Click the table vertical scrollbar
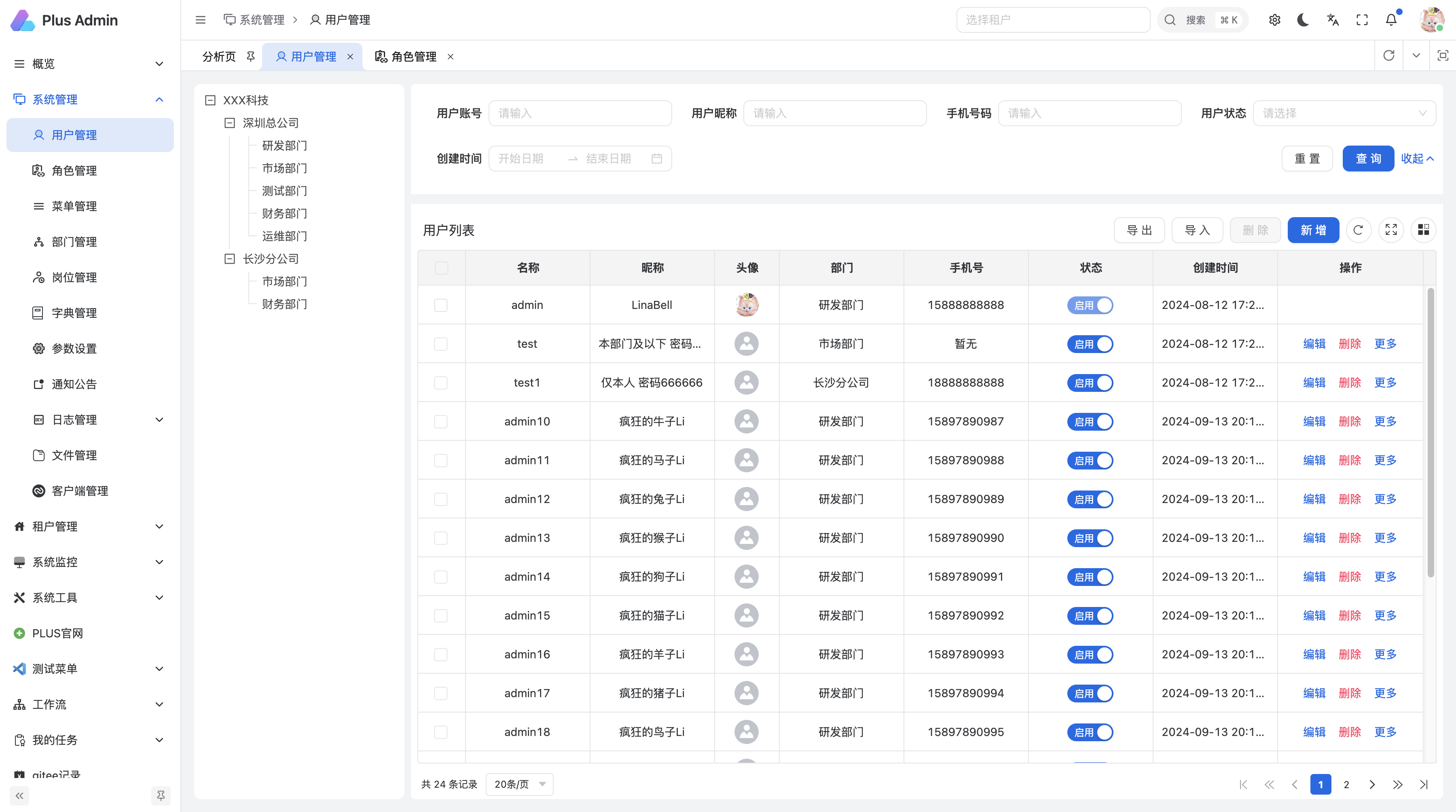The image size is (1456, 812). [1430, 432]
